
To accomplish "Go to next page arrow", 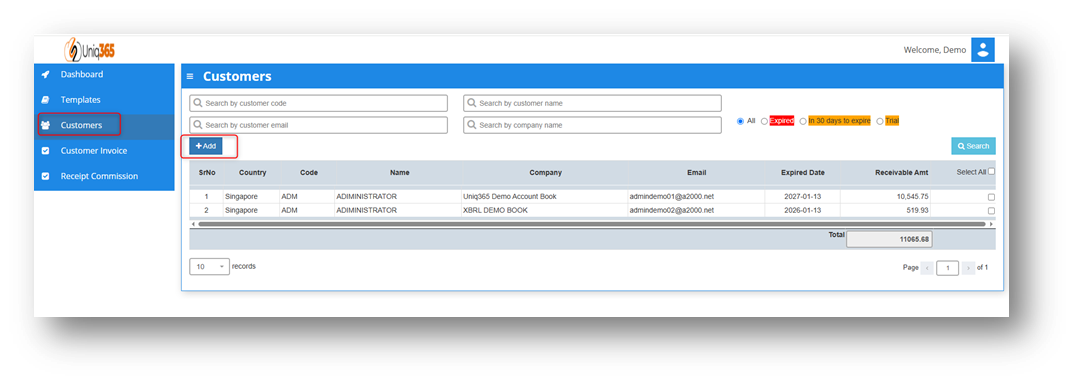I will coord(968,268).
